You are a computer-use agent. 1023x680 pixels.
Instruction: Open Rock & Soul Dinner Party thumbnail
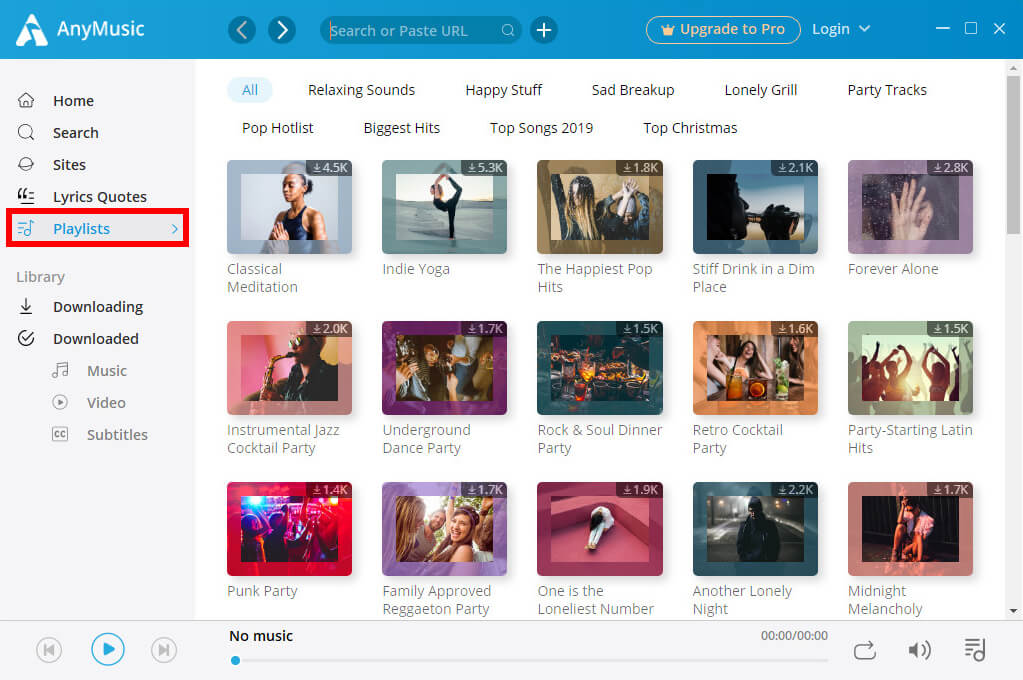(600, 368)
